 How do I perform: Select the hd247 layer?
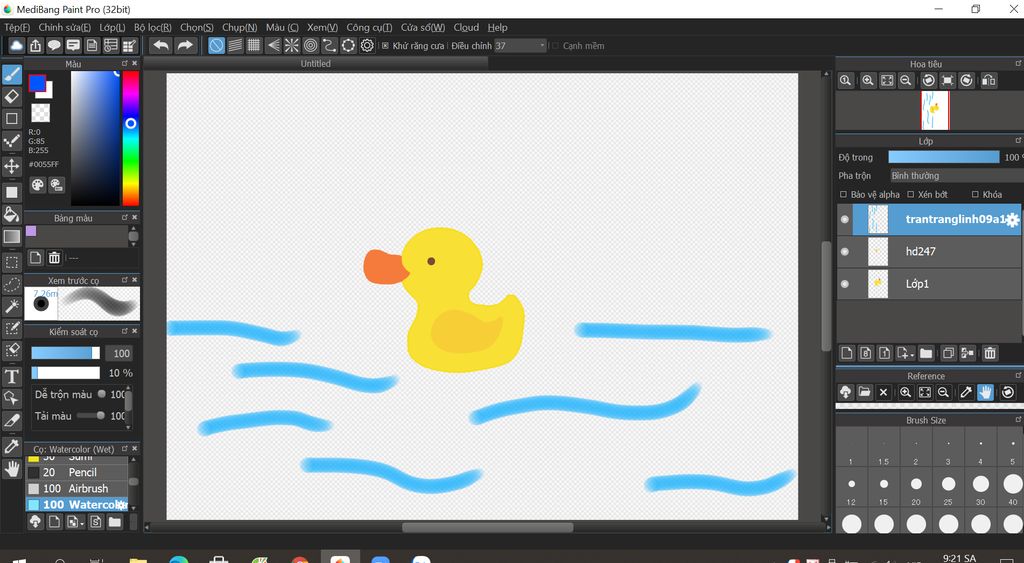point(929,251)
